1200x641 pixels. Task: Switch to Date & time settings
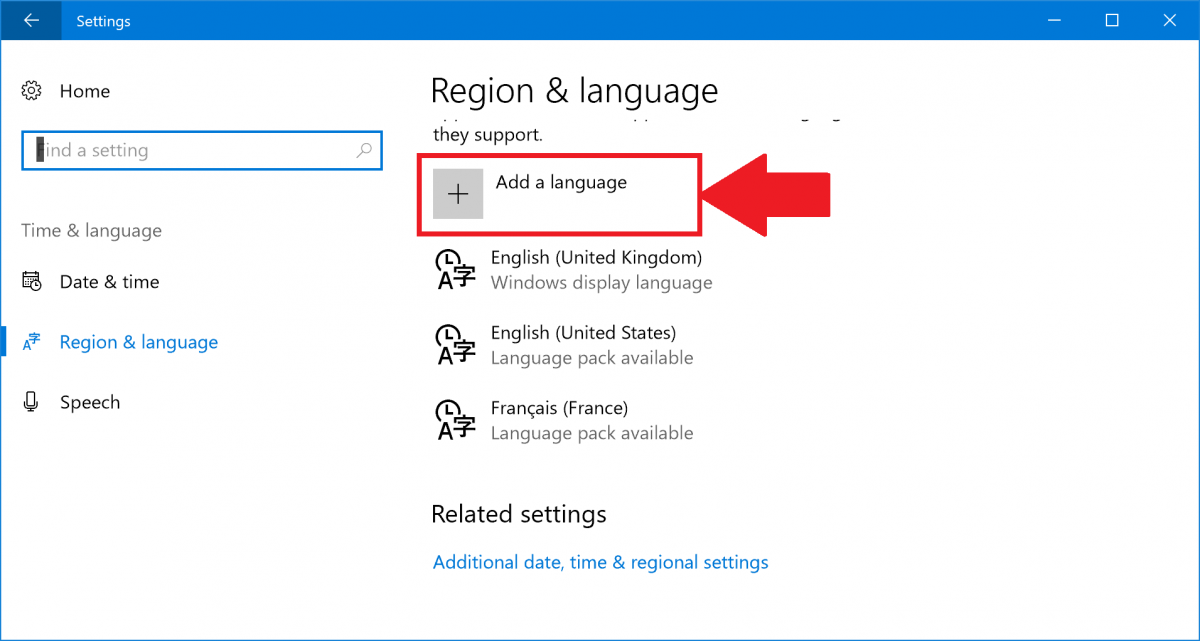coord(109,281)
